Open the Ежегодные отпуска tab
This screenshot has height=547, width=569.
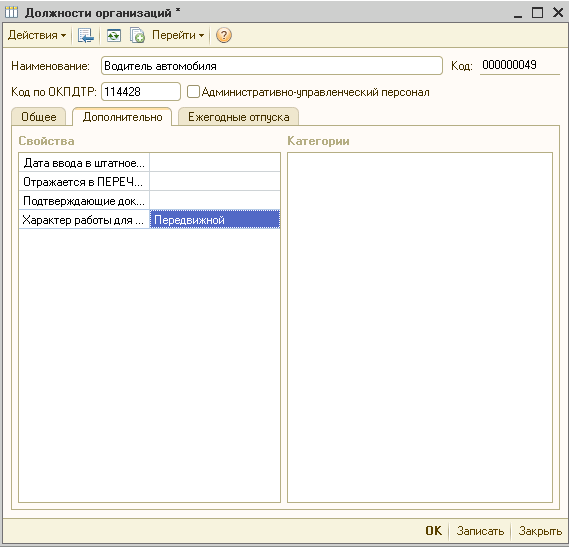pos(238,117)
